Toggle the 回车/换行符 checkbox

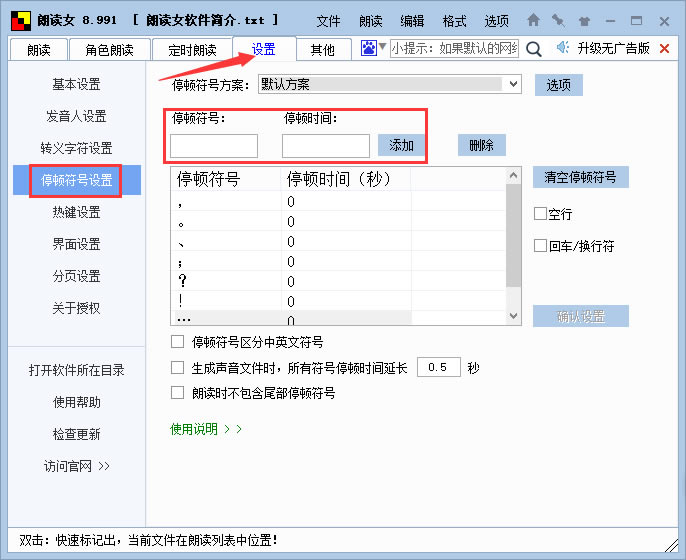(540, 245)
